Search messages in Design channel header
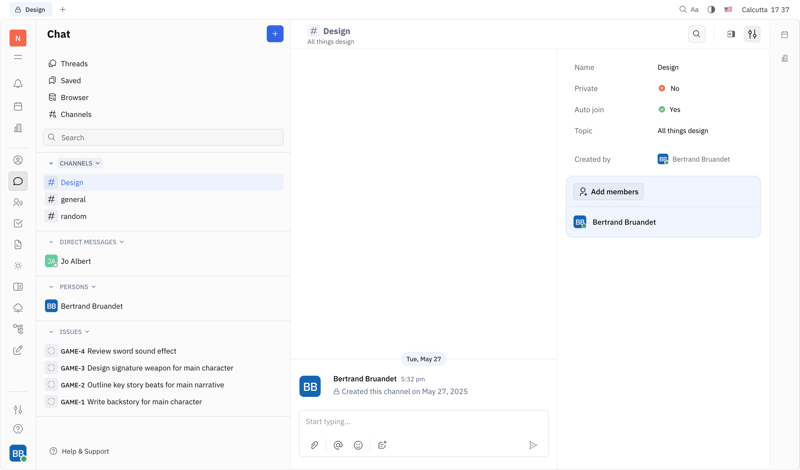The width and height of the screenshot is (800, 470). pos(696,34)
